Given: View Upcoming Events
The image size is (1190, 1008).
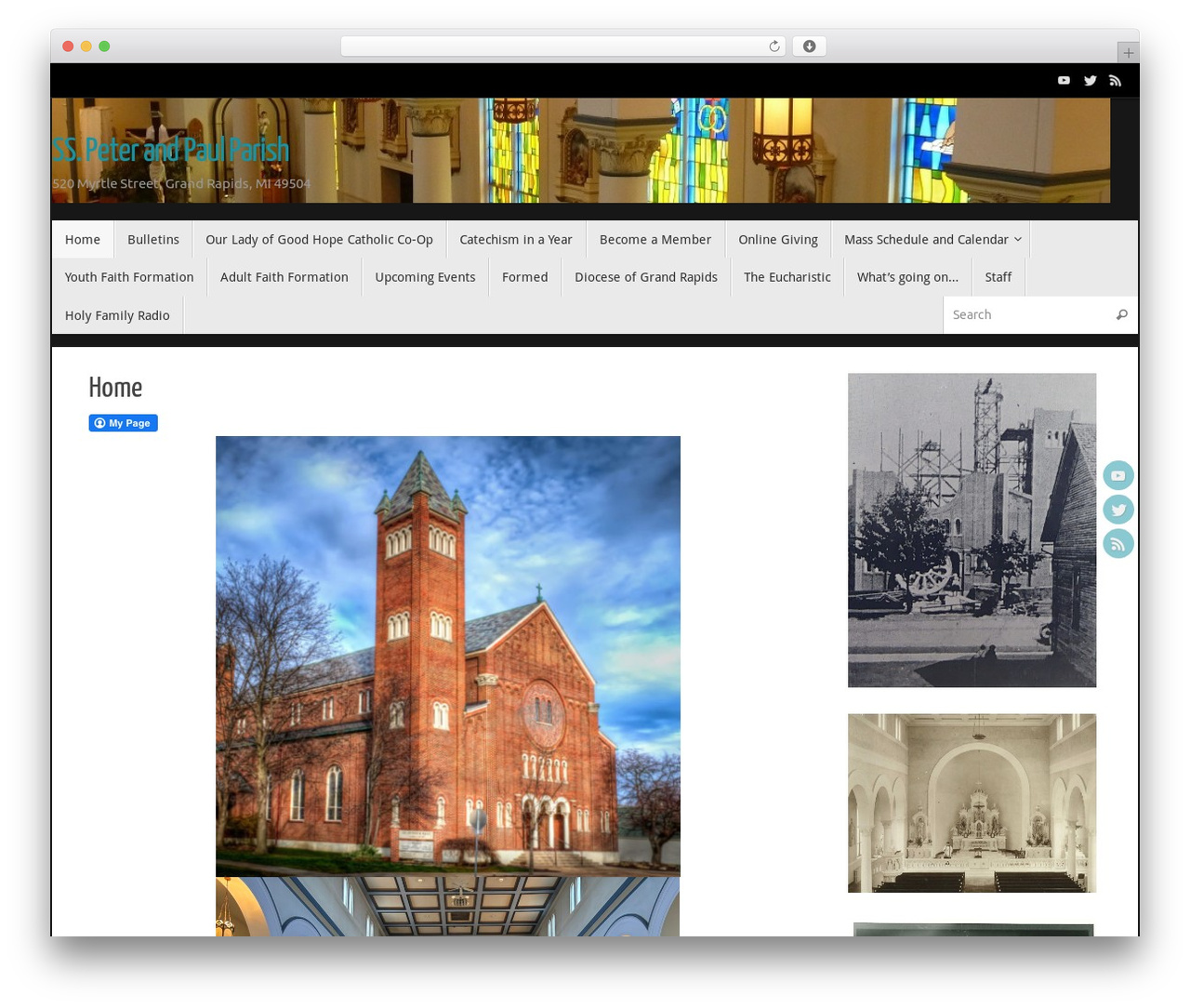Looking at the screenshot, I should (425, 277).
